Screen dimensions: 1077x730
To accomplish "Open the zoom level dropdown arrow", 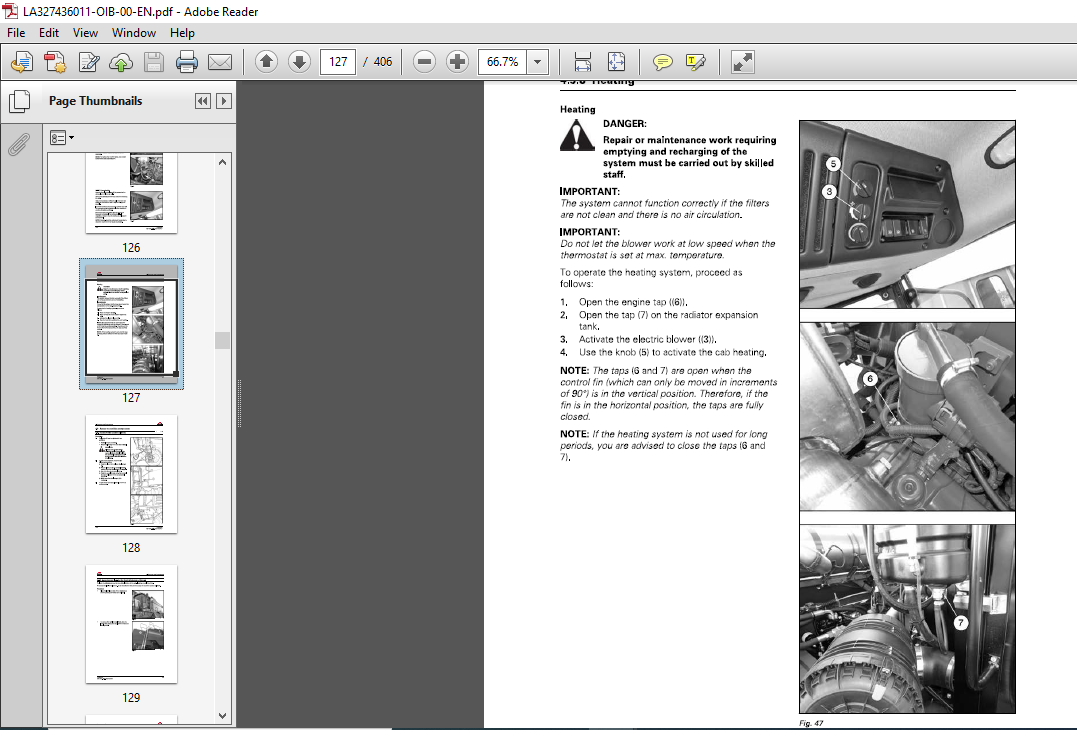I will tap(538, 62).
